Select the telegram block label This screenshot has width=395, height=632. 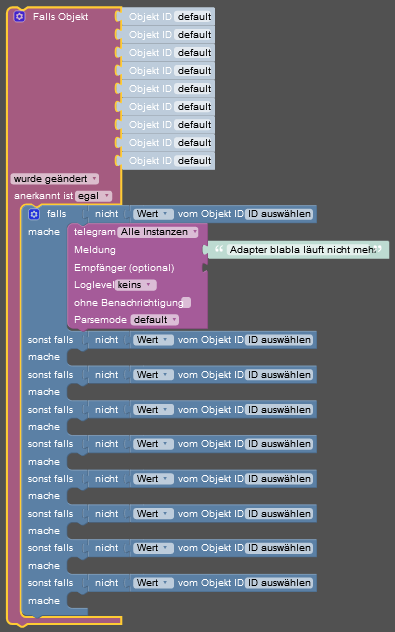tap(94, 232)
